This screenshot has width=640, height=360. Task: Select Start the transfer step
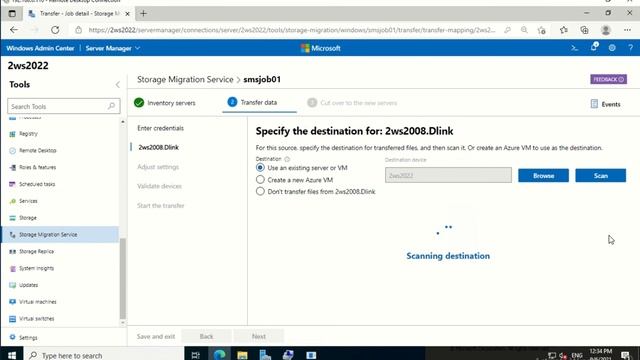pyautogui.click(x=160, y=205)
